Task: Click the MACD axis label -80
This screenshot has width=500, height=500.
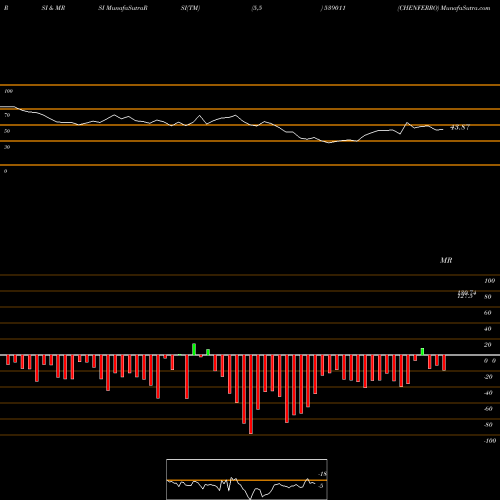Action: (x=488, y=425)
